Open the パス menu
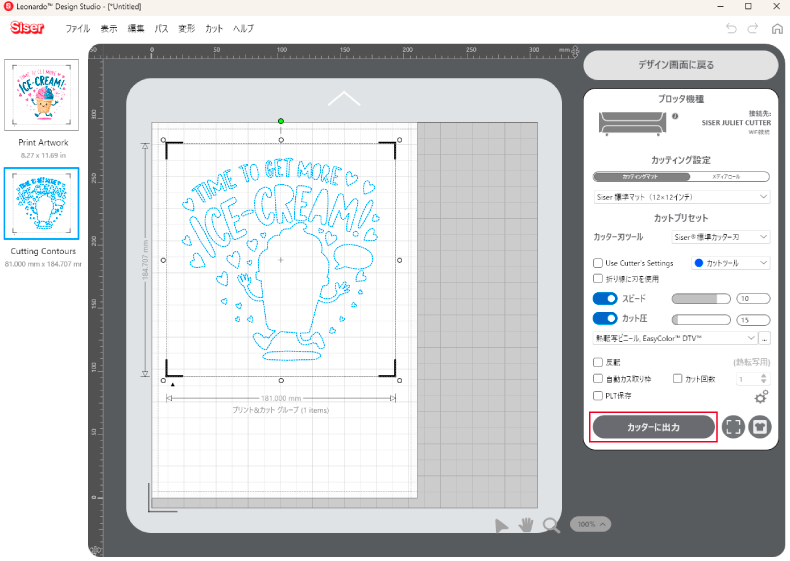Screen dimensions: 790x561 point(161,29)
